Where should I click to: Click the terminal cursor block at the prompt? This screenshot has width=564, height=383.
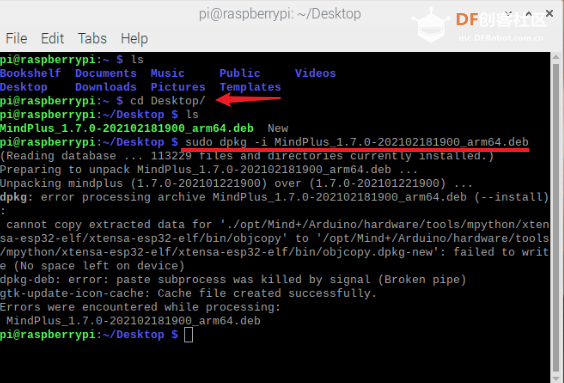click(x=188, y=335)
